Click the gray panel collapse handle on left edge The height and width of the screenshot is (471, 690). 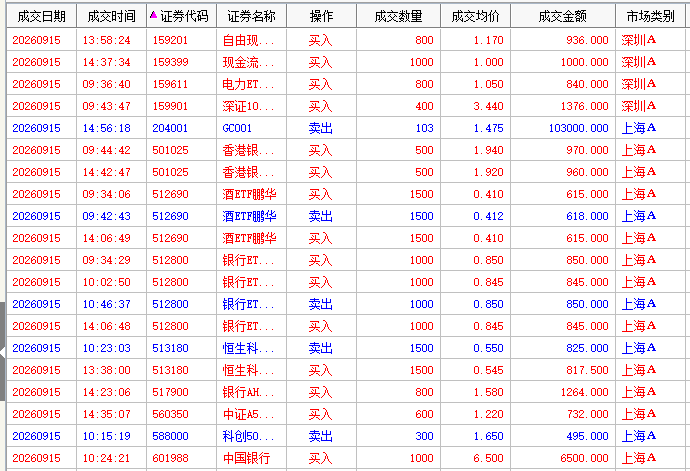(3, 352)
